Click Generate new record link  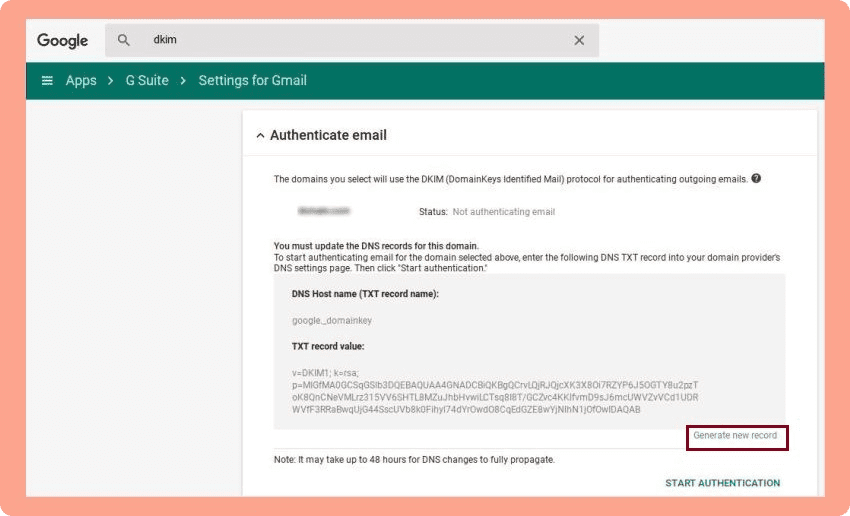pos(735,435)
